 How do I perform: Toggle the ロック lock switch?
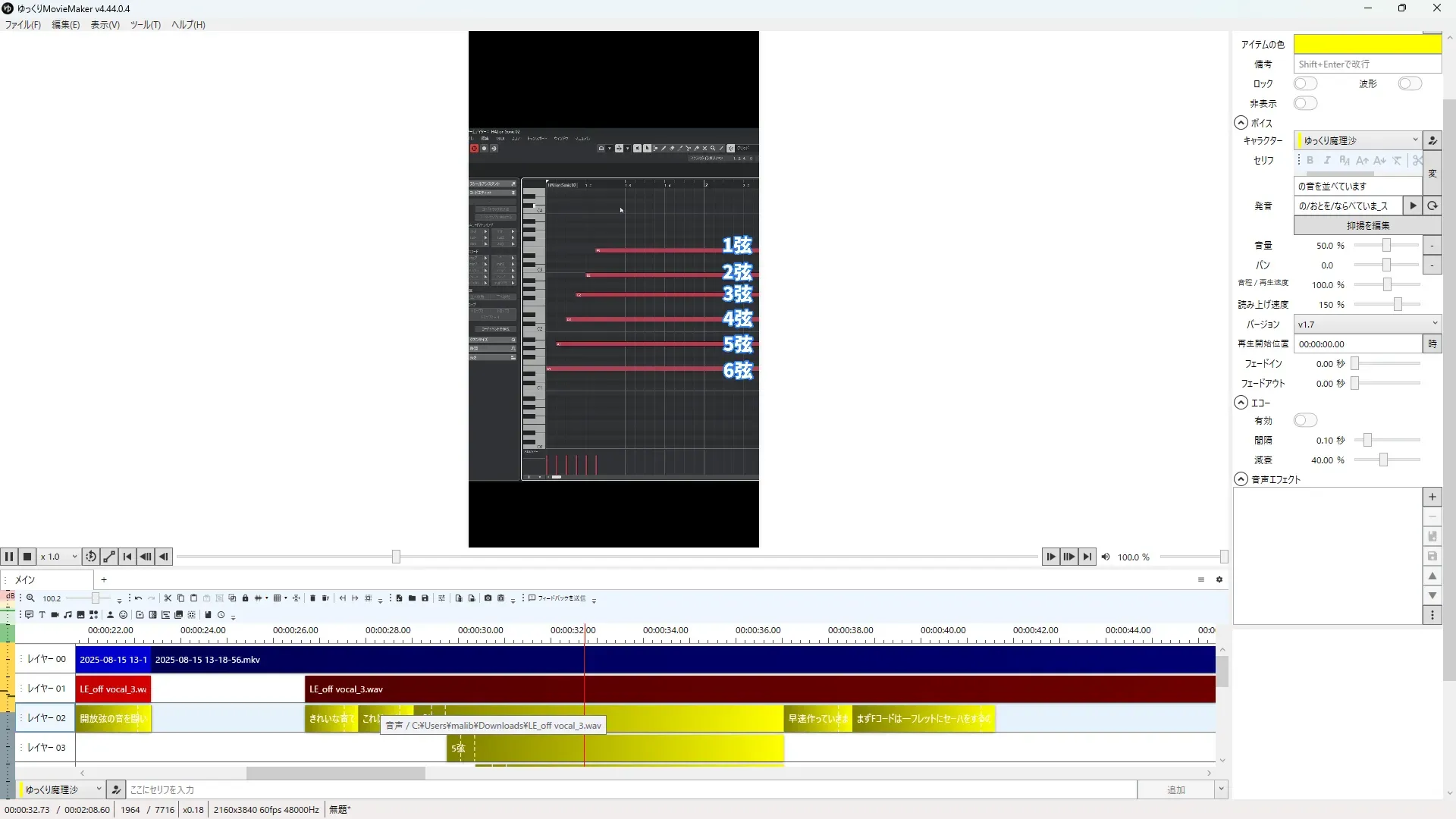click(x=1305, y=83)
